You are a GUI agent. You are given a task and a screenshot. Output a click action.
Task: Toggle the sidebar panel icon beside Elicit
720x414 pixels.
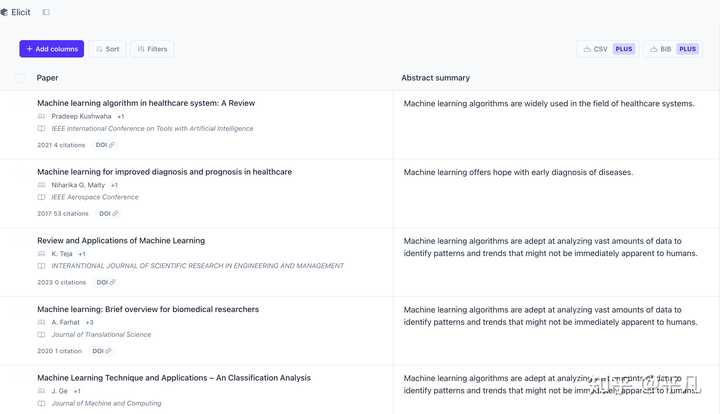(x=46, y=12)
